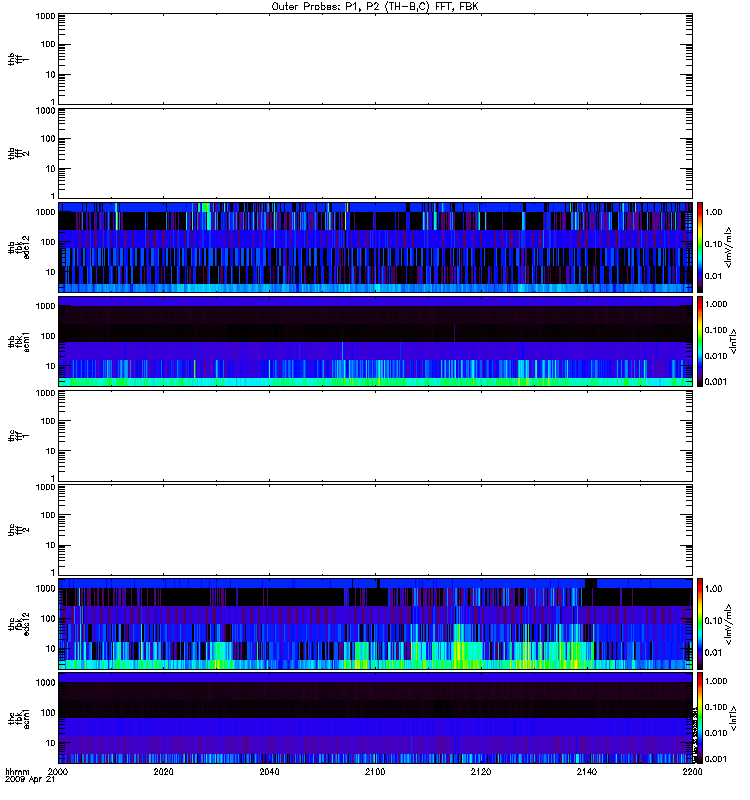750x800 pixels.
Task: Click the "10" tick label of thc fbk scm1 panel
Action: (51, 743)
